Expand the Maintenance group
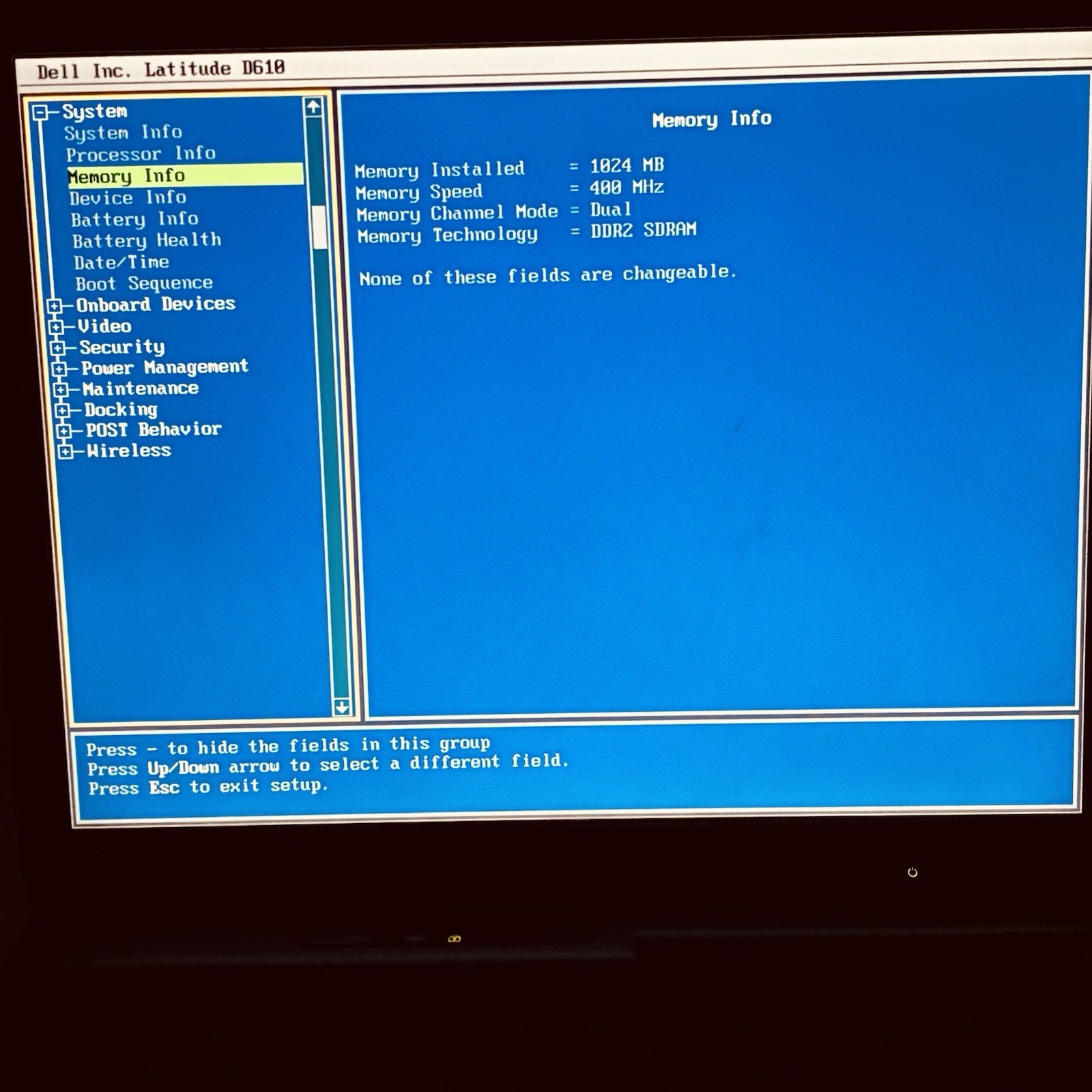The width and height of the screenshot is (1092, 1092). point(61,390)
